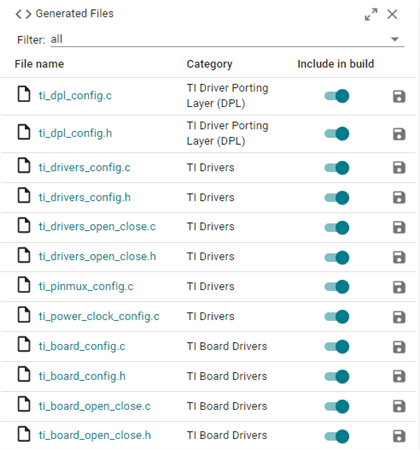Save ti_drivers_open_close.c via disk icon

pos(399,227)
